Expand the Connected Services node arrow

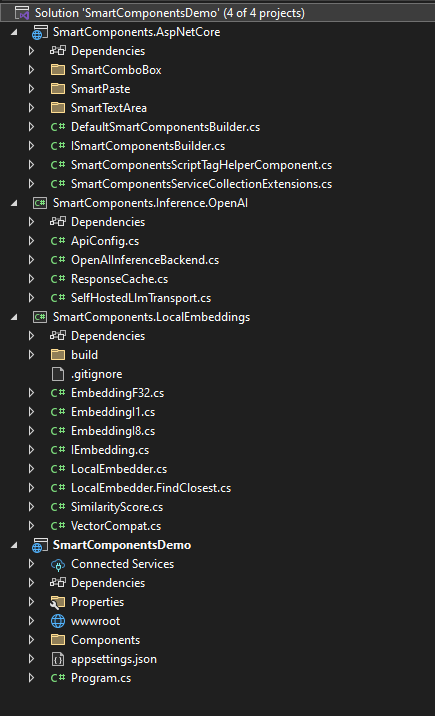click(x=31, y=564)
